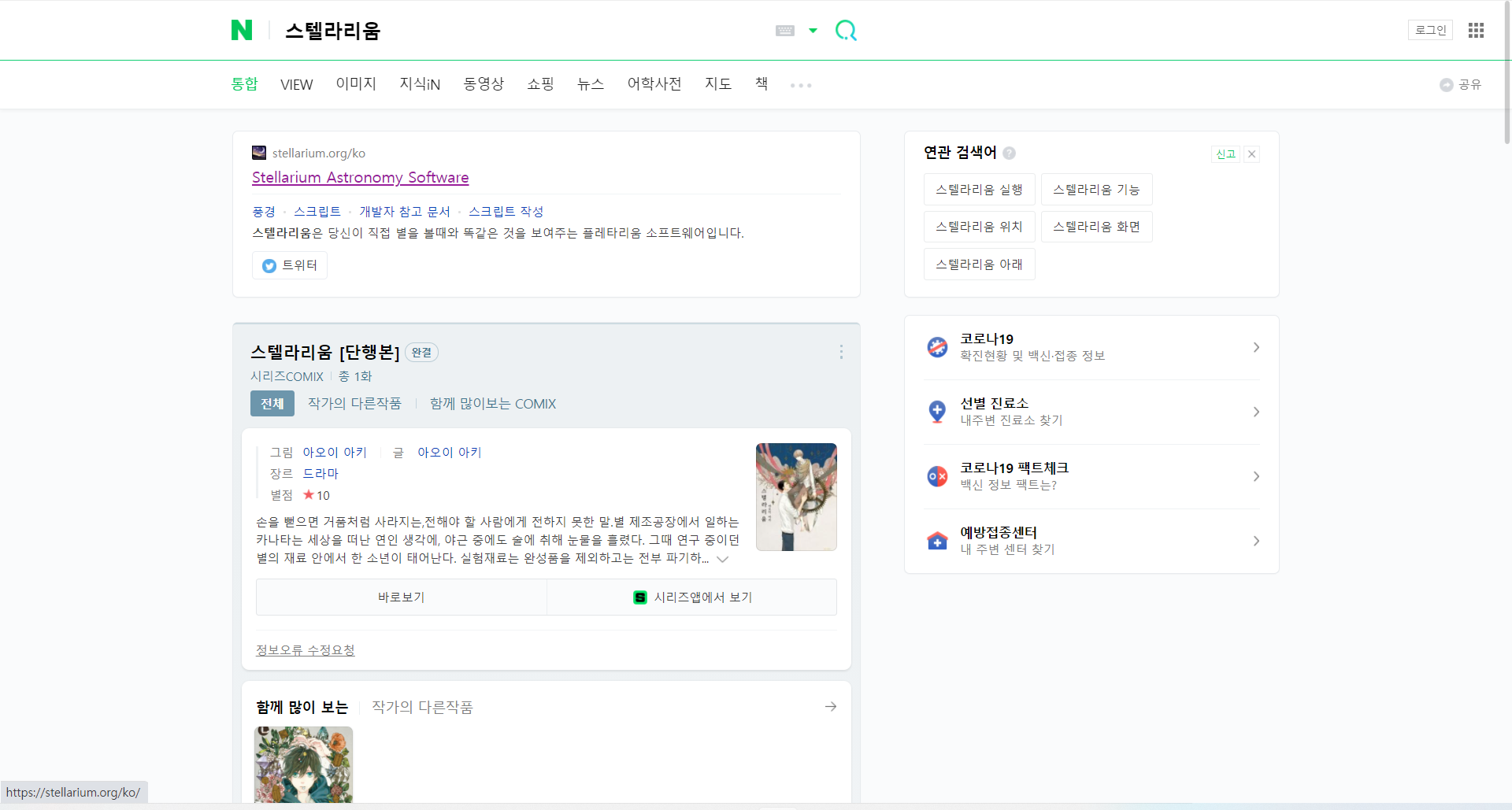
Task: Open 코로나19 row chevron
Action: click(1256, 347)
